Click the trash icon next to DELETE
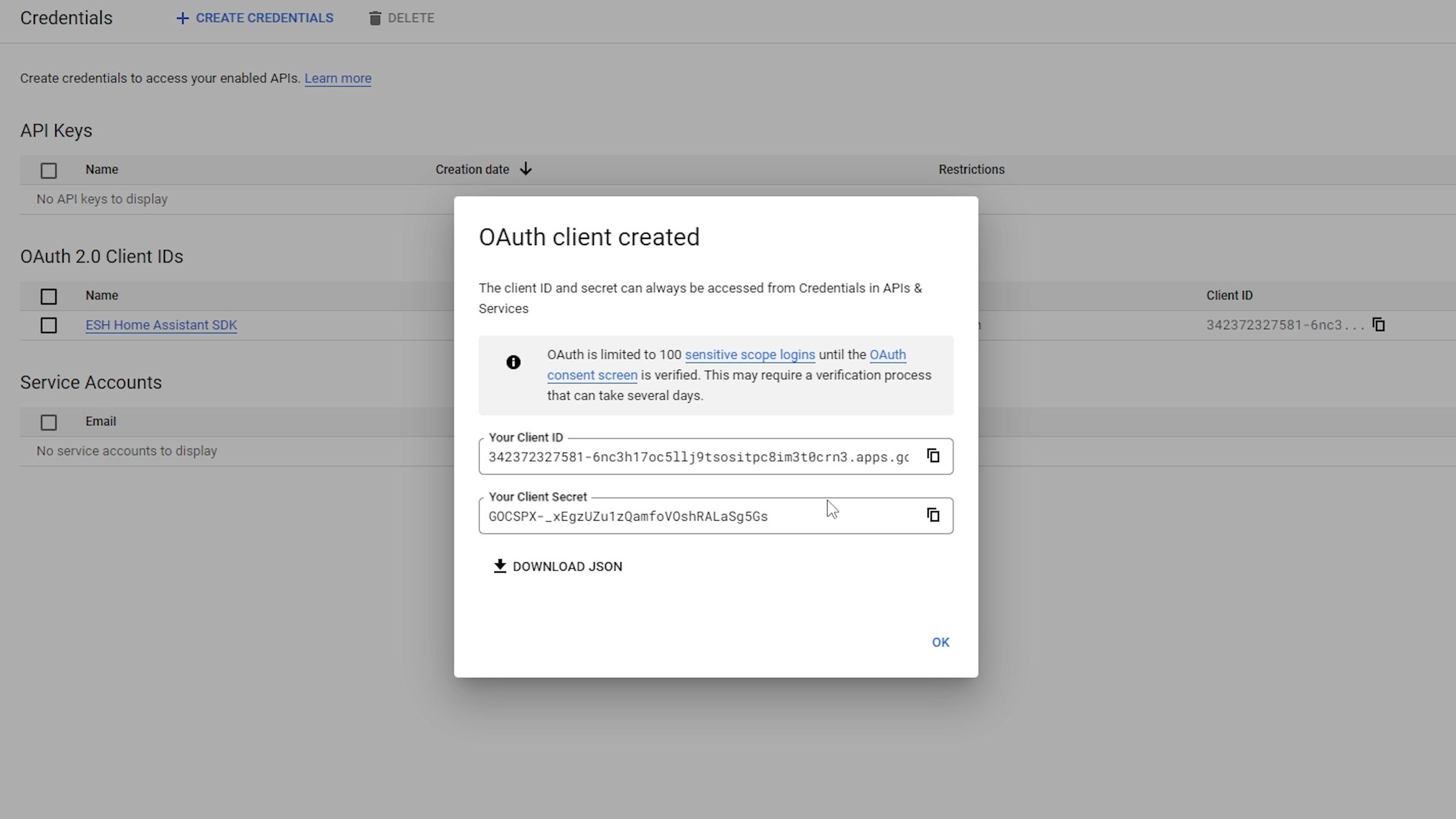This screenshot has width=1456, height=819. (375, 18)
